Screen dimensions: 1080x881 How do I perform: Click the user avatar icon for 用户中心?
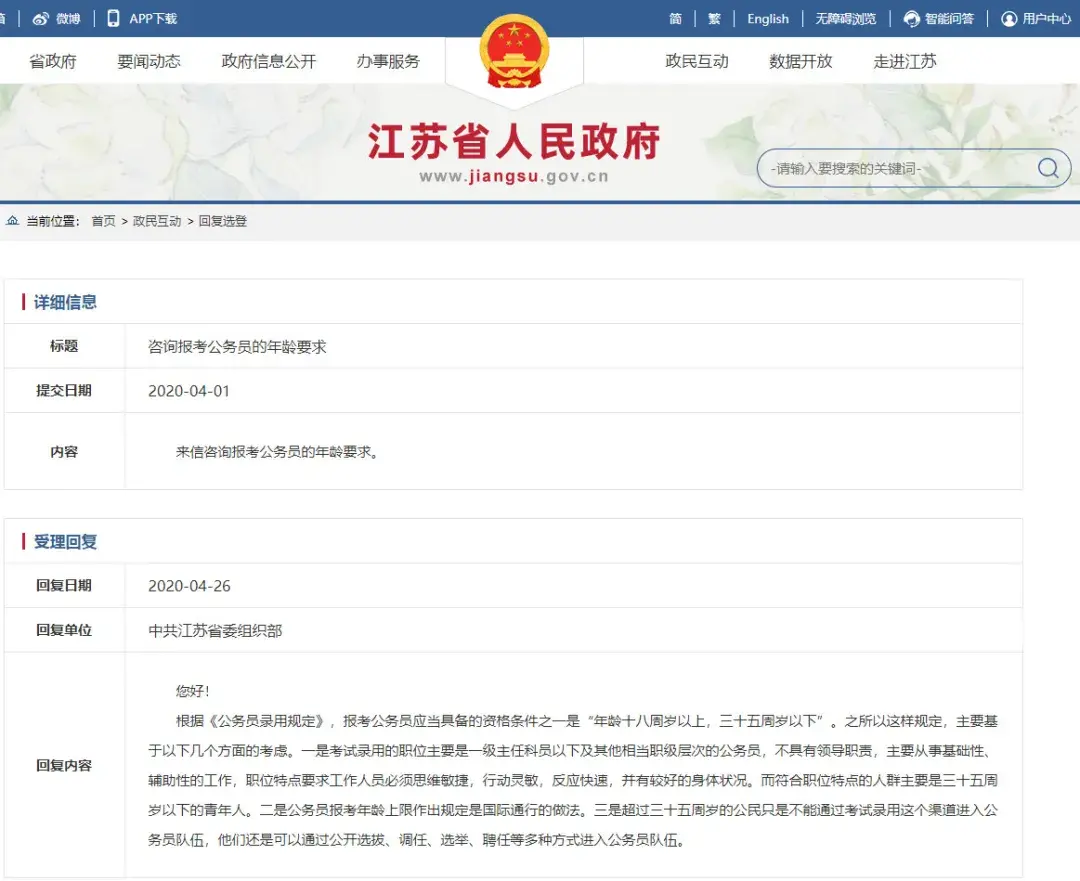pyautogui.click(x=1009, y=18)
